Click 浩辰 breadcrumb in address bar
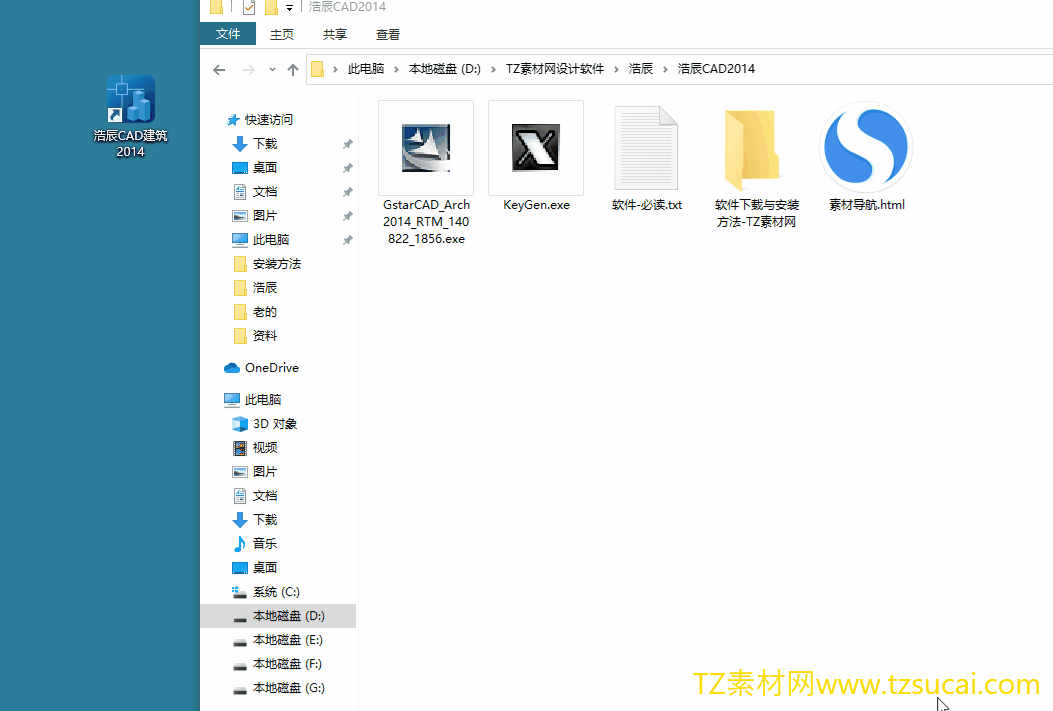The width and height of the screenshot is (1053, 711). click(641, 68)
